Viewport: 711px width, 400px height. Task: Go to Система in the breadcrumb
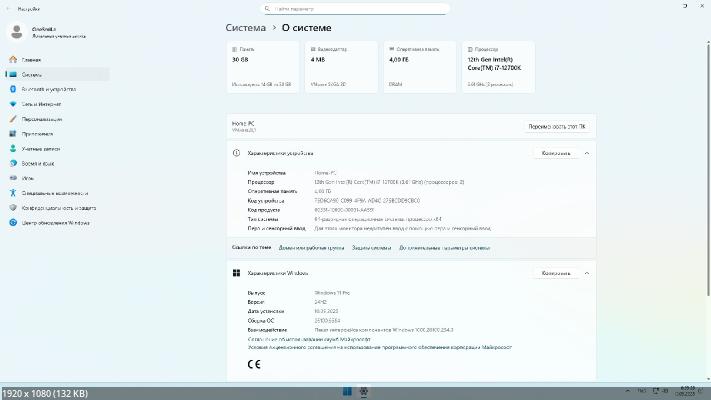point(246,28)
